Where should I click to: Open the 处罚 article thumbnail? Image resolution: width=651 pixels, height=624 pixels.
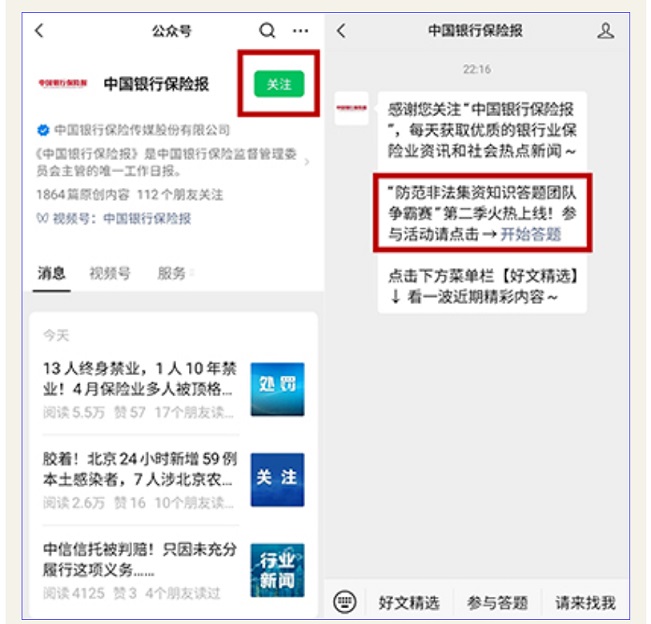click(277, 389)
